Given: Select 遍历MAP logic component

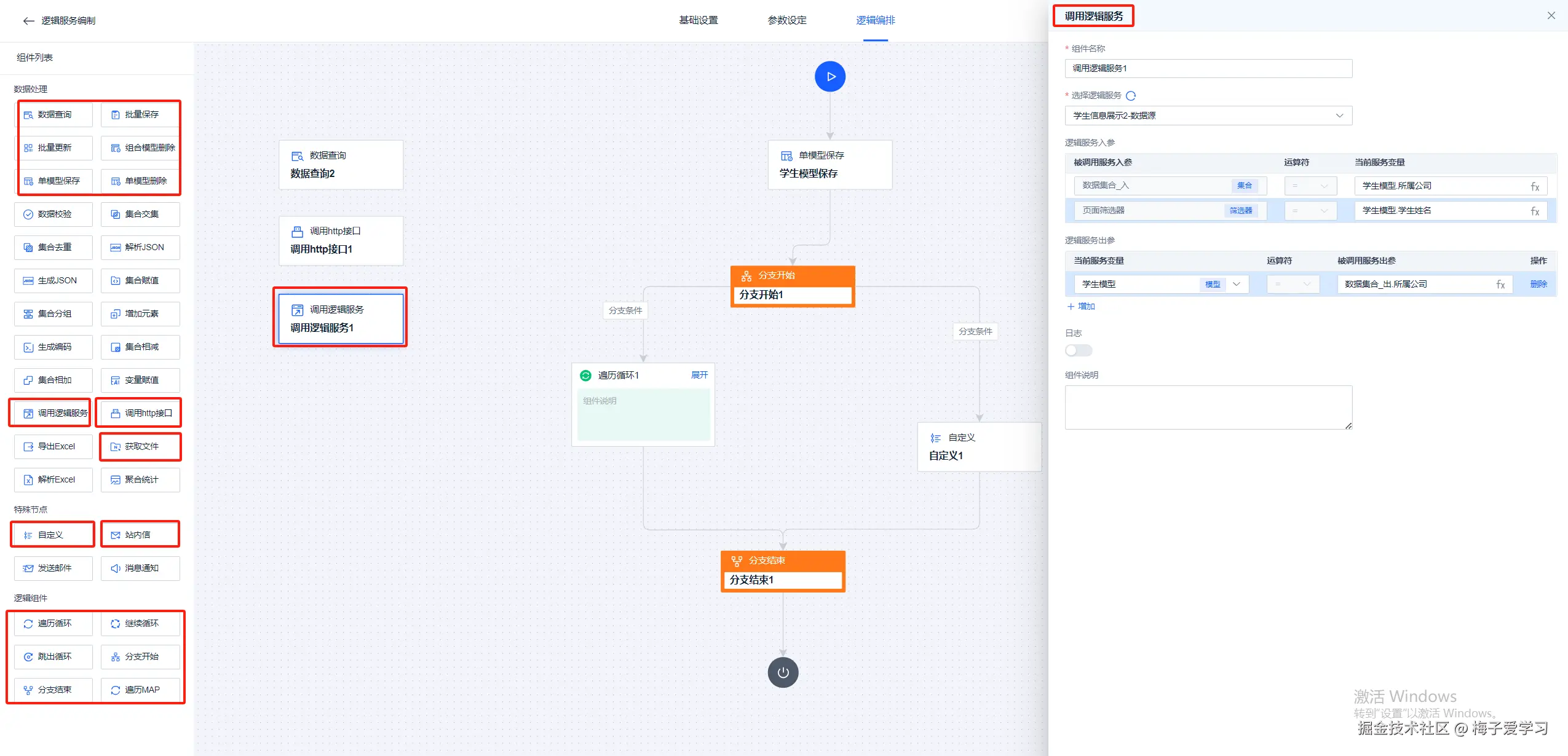Looking at the screenshot, I should click(141, 690).
